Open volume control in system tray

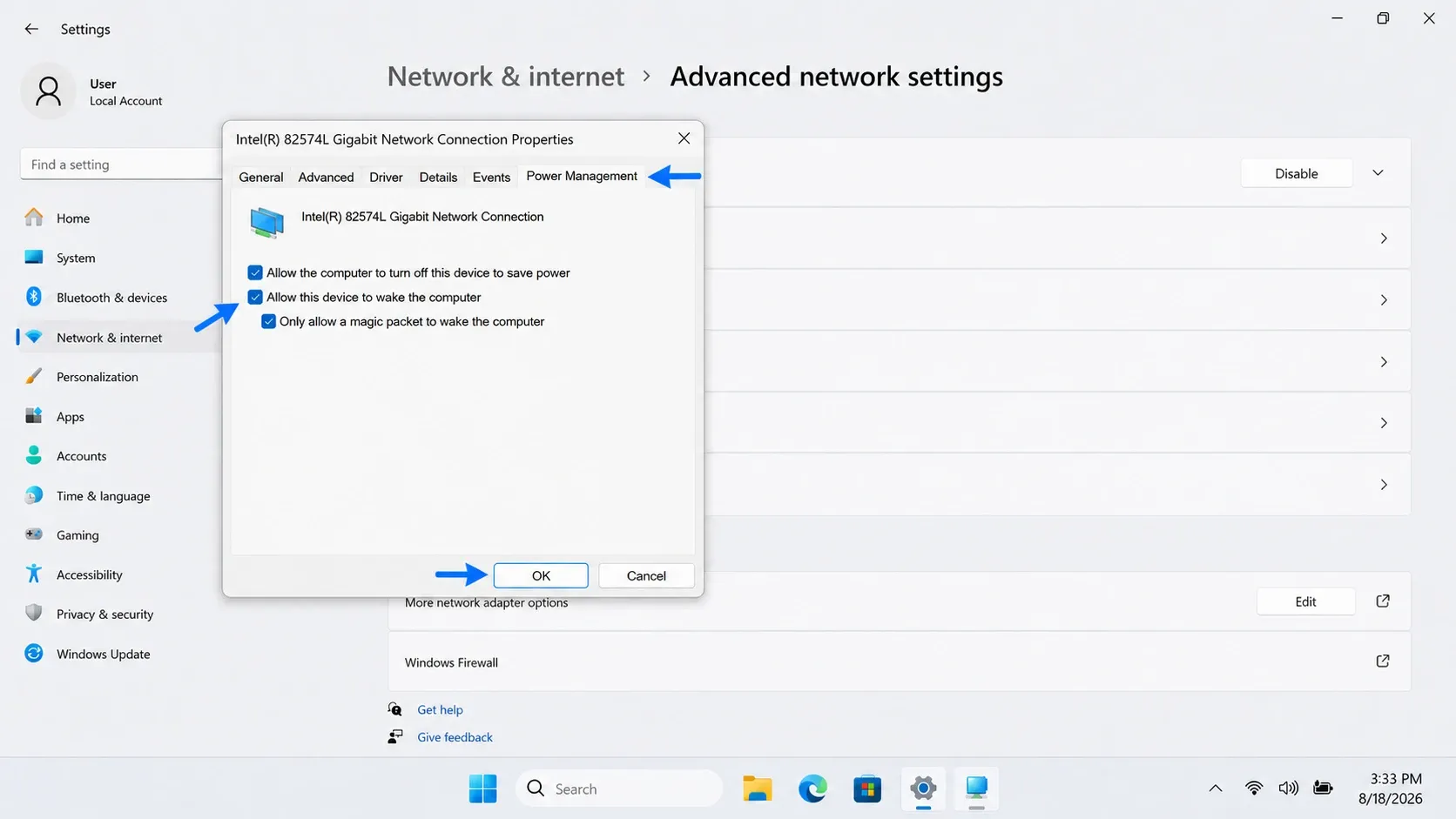pos(1288,789)
